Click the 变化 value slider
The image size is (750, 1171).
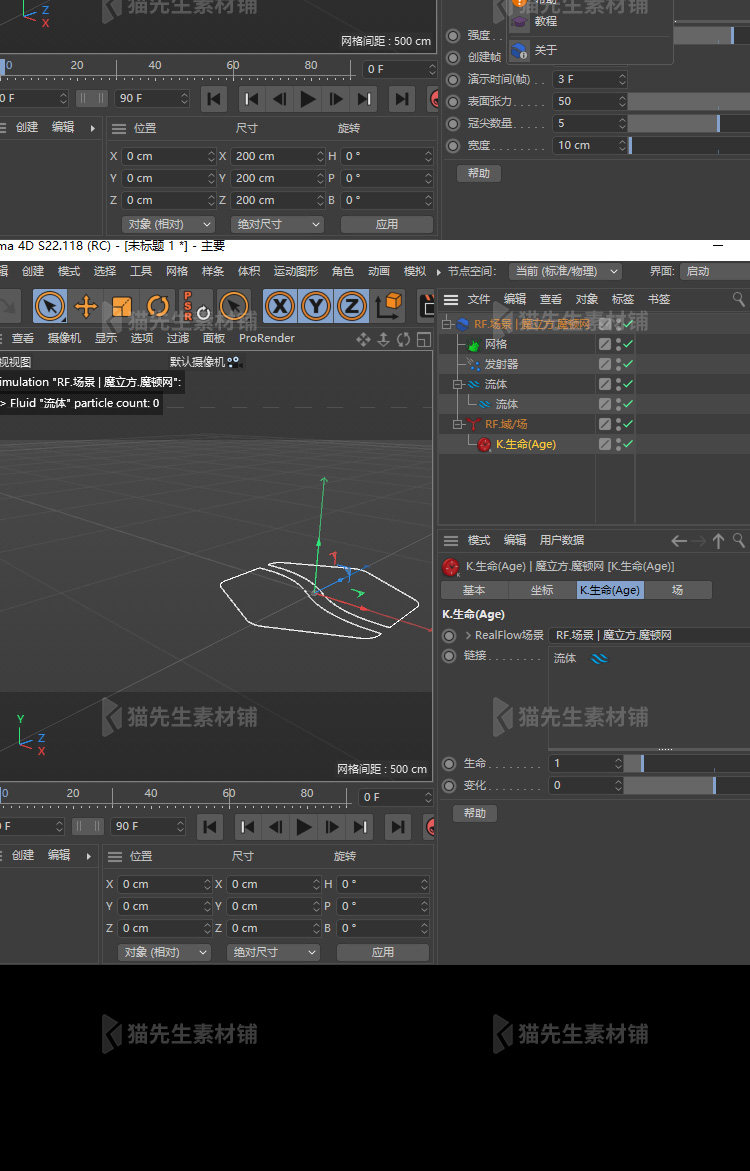687,786
